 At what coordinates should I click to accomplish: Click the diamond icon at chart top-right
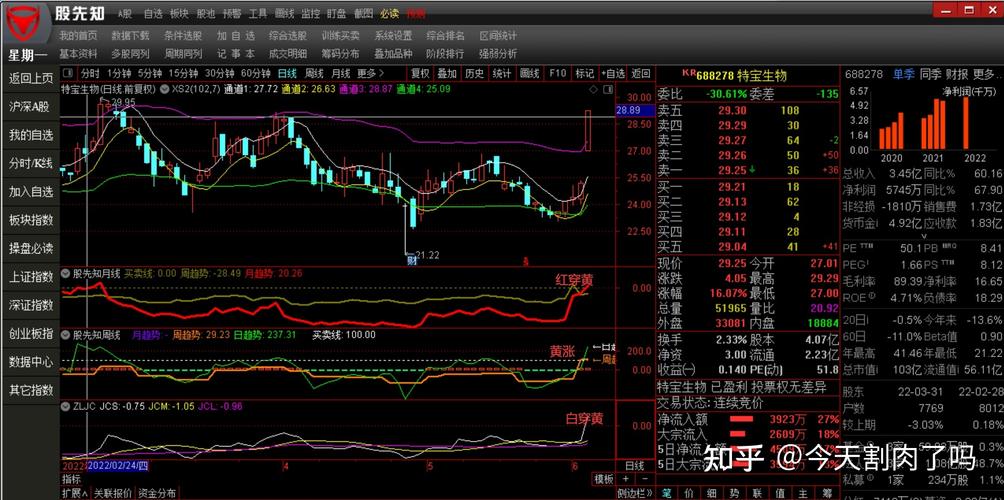(x=593, y=89)
